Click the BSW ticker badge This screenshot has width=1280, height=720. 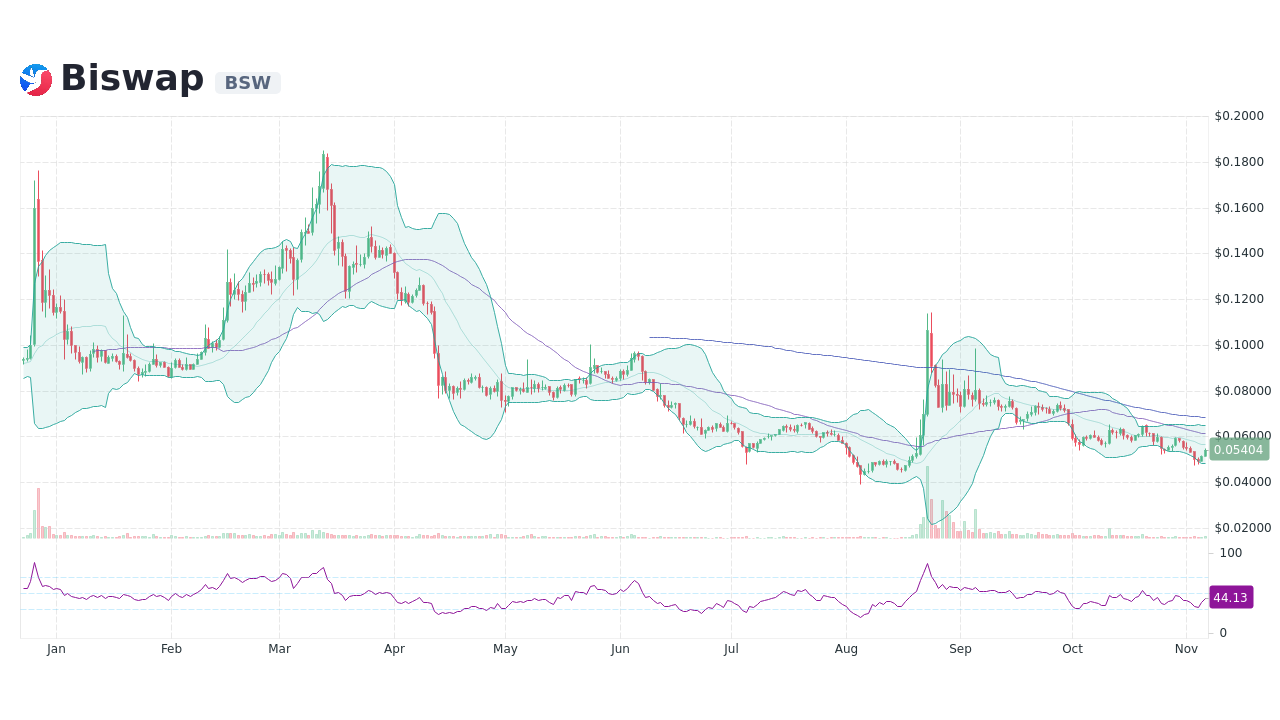pyautogui.click(x=248, y=83)
